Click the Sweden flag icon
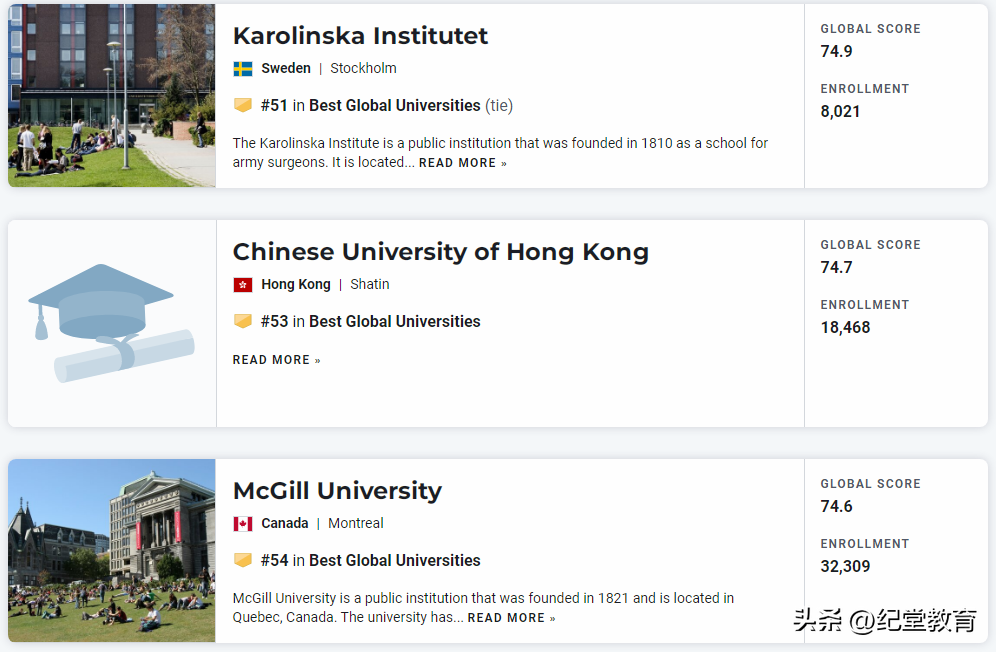Viewport: 996px width, 652px height. point(243,69)
